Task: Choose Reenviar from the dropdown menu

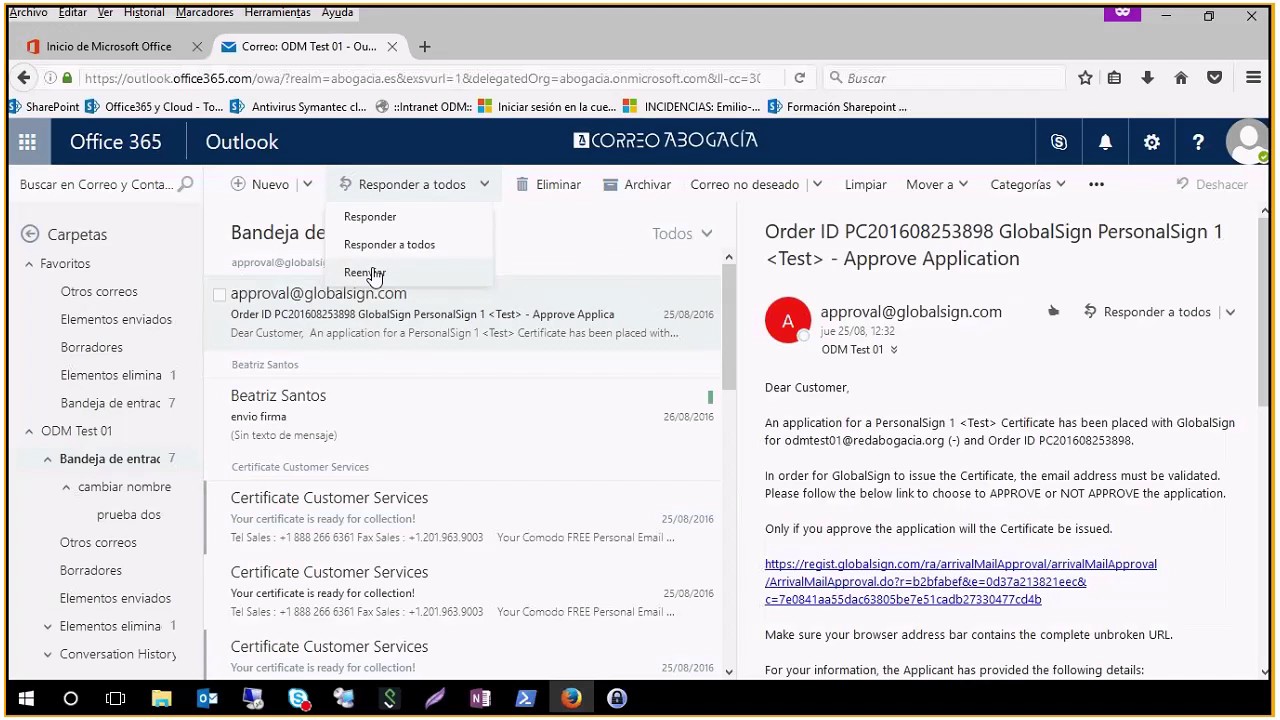Action: [364, 272]
